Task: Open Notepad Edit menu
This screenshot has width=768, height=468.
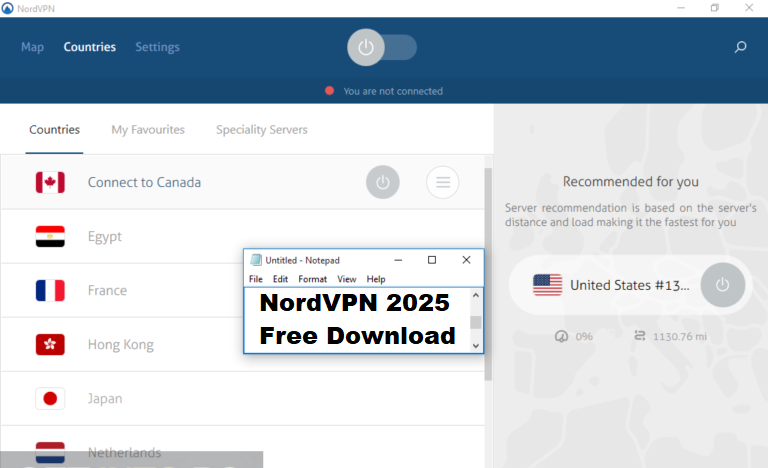Action: (280, 279)
